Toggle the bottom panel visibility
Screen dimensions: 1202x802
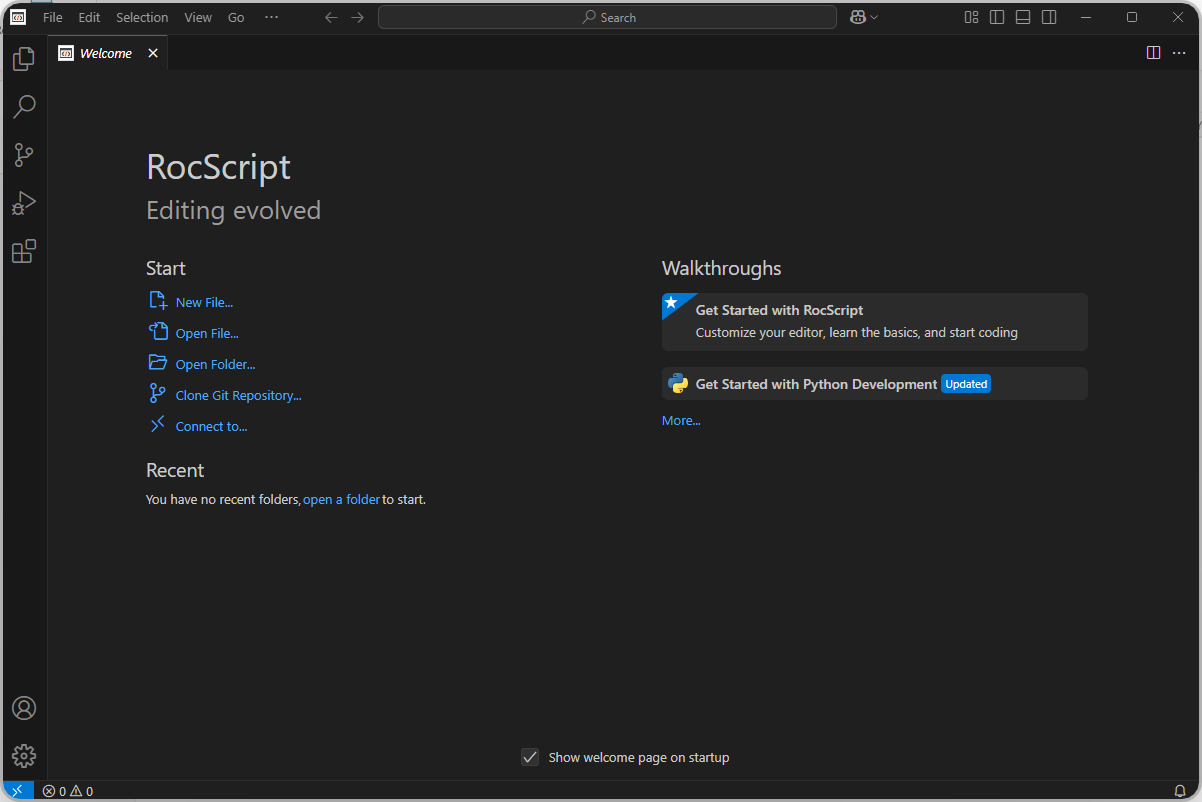(x=1022, y=17)
